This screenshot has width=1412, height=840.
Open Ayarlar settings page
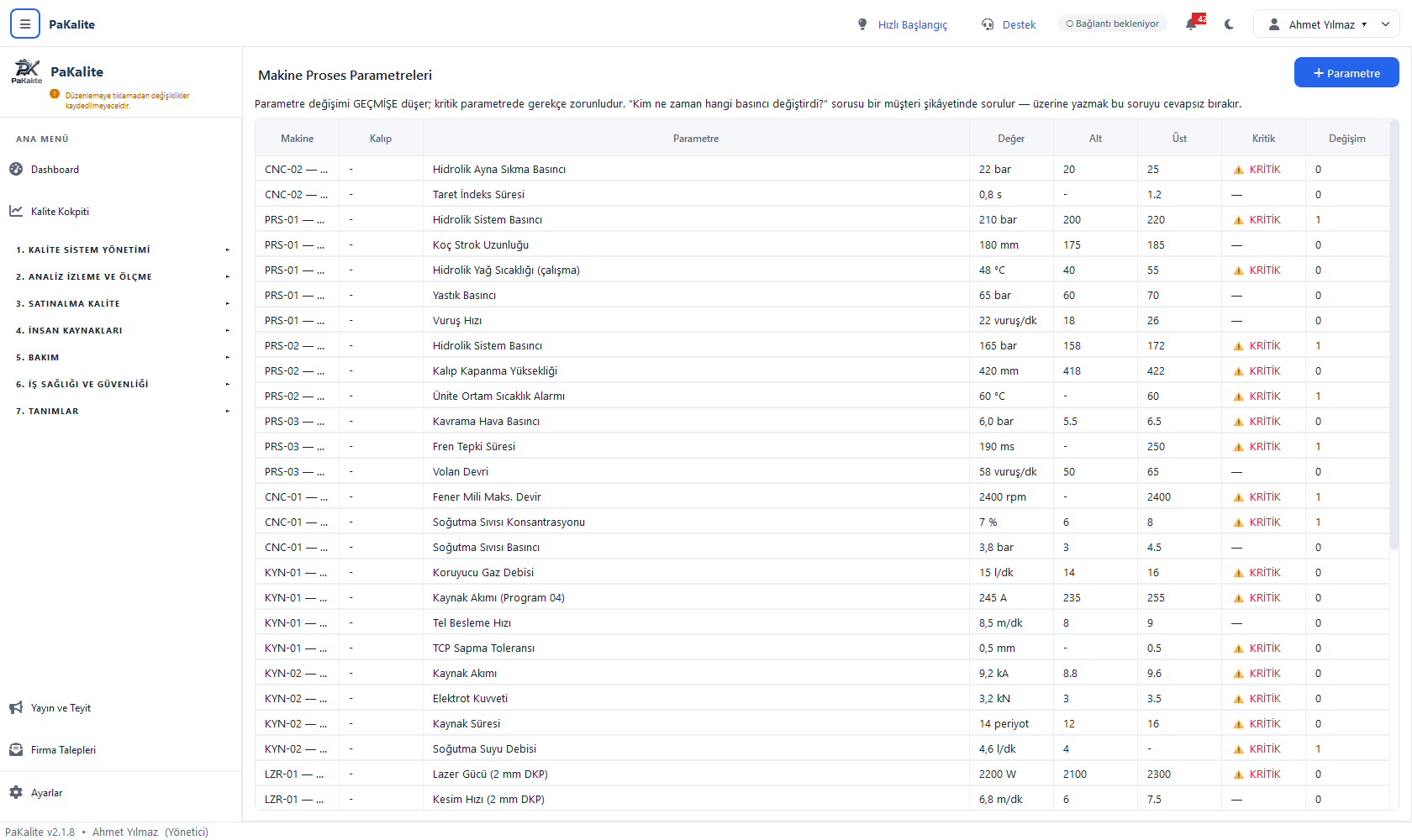46,793
